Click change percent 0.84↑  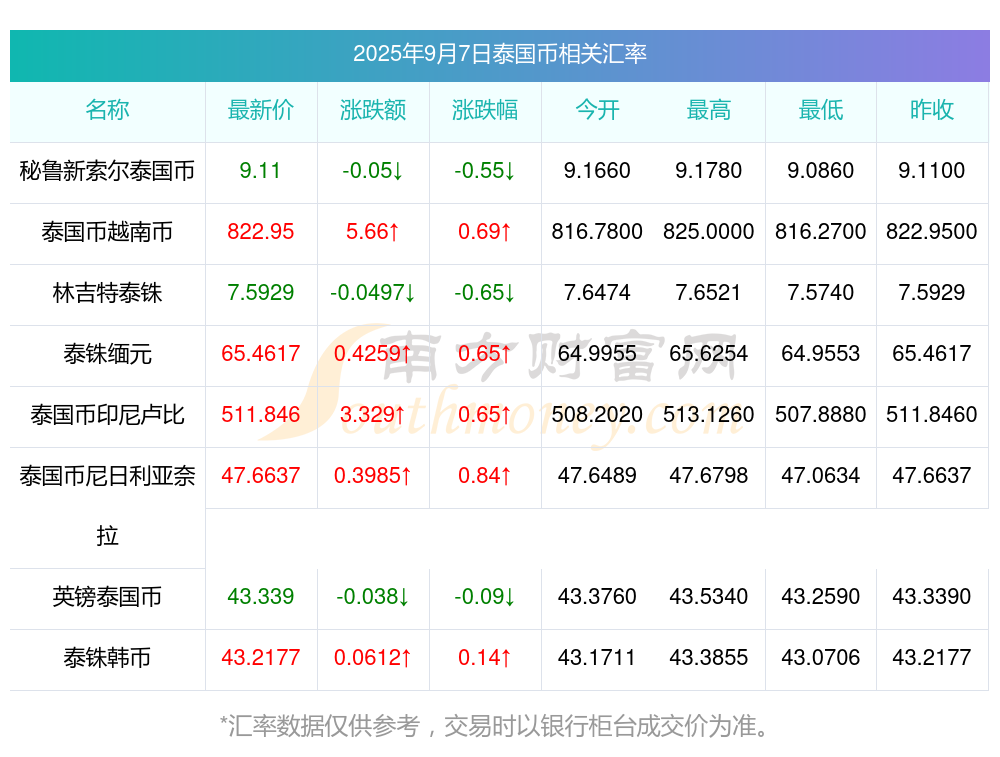(x=485, y=475)
